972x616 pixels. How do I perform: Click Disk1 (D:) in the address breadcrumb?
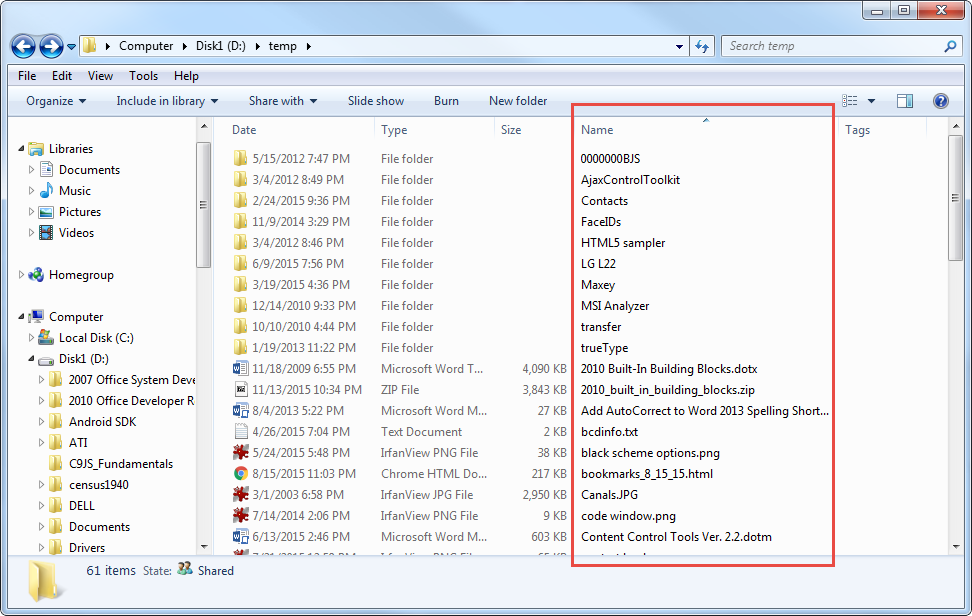pos(221,46)
